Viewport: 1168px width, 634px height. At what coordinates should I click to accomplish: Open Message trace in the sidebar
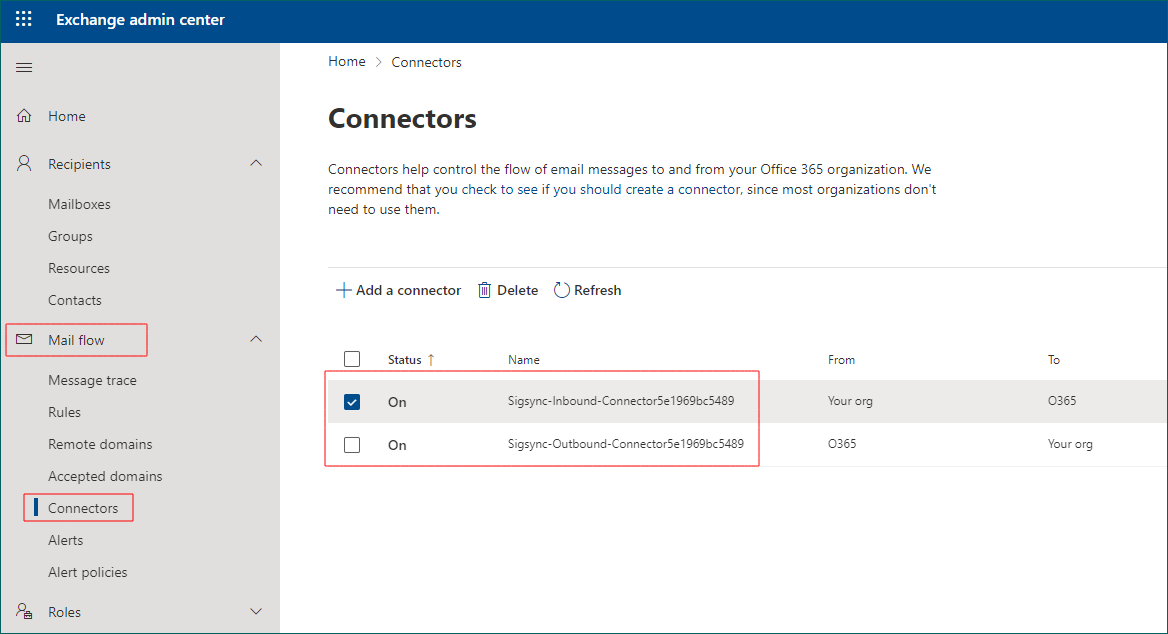(92, 380)
